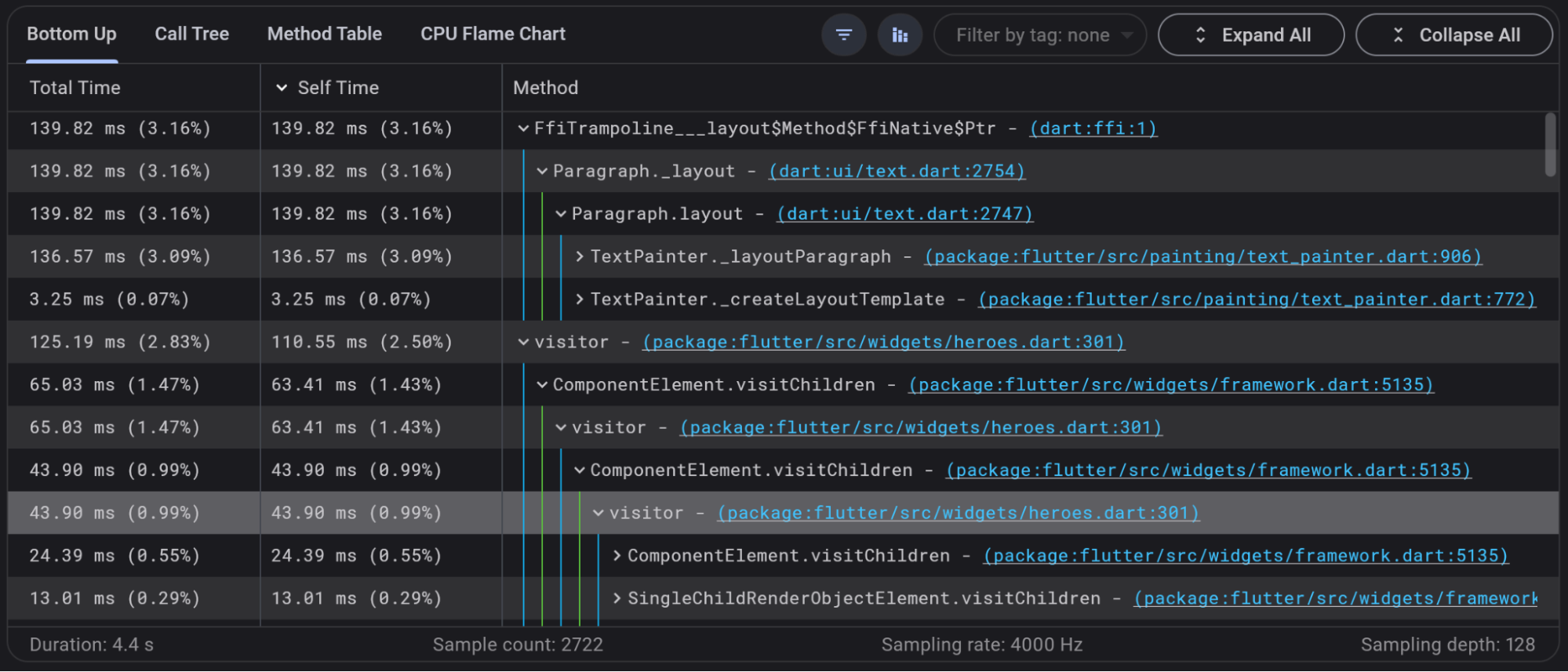Click the display options chart icon
1568x672 pixels.
coord(900,35)
